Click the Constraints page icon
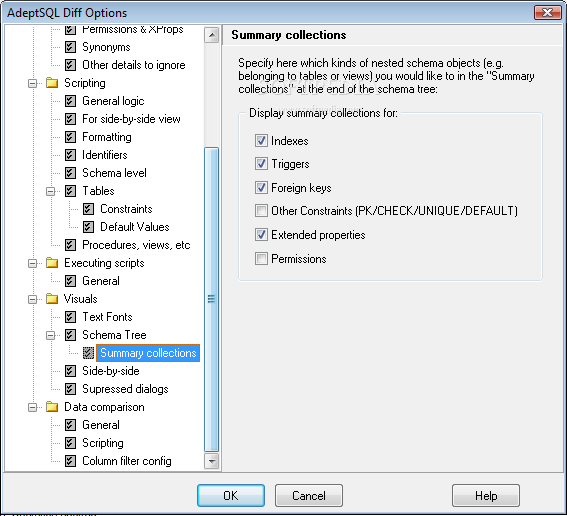This screenshot has width=567, height=516. (88, 209)
